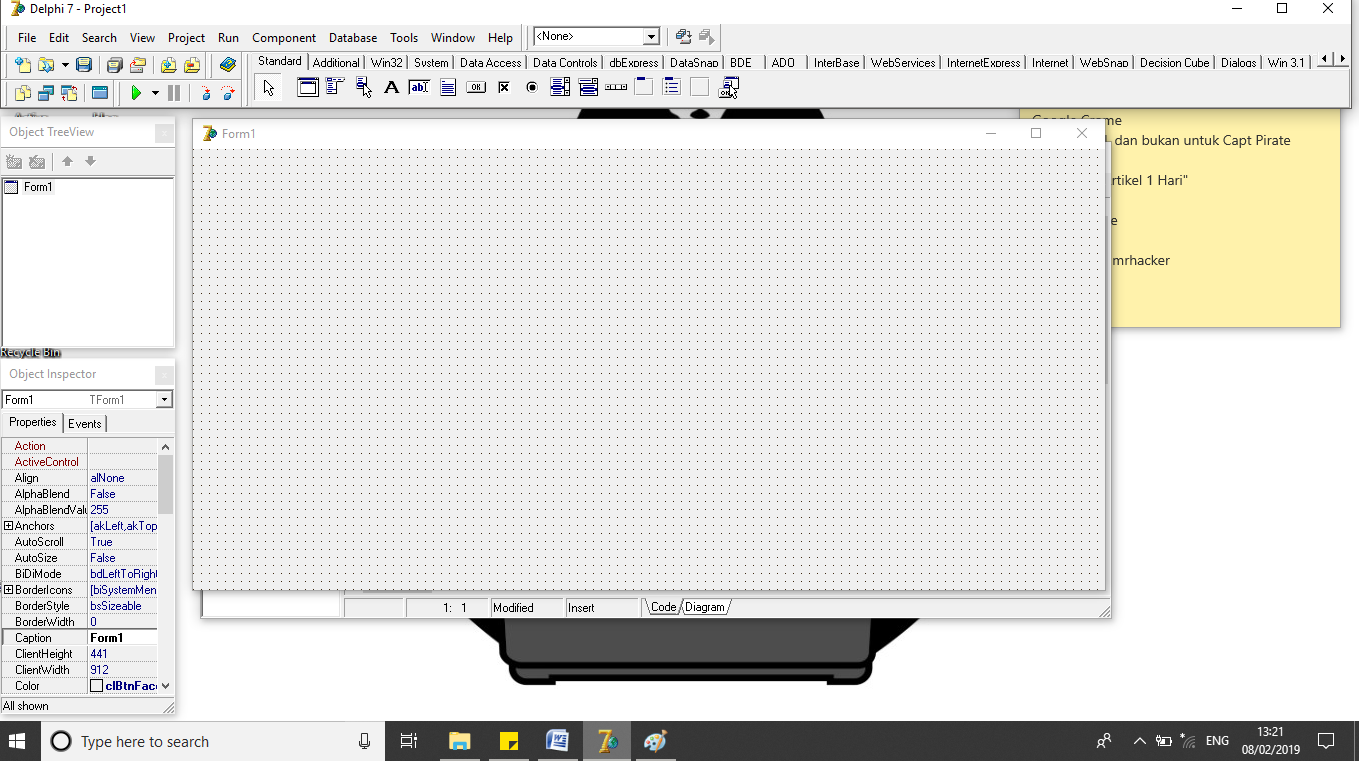This screenshot has height=765, width=1367.
Task: Select Form1 in the Object TreeView
Action: 38,187
